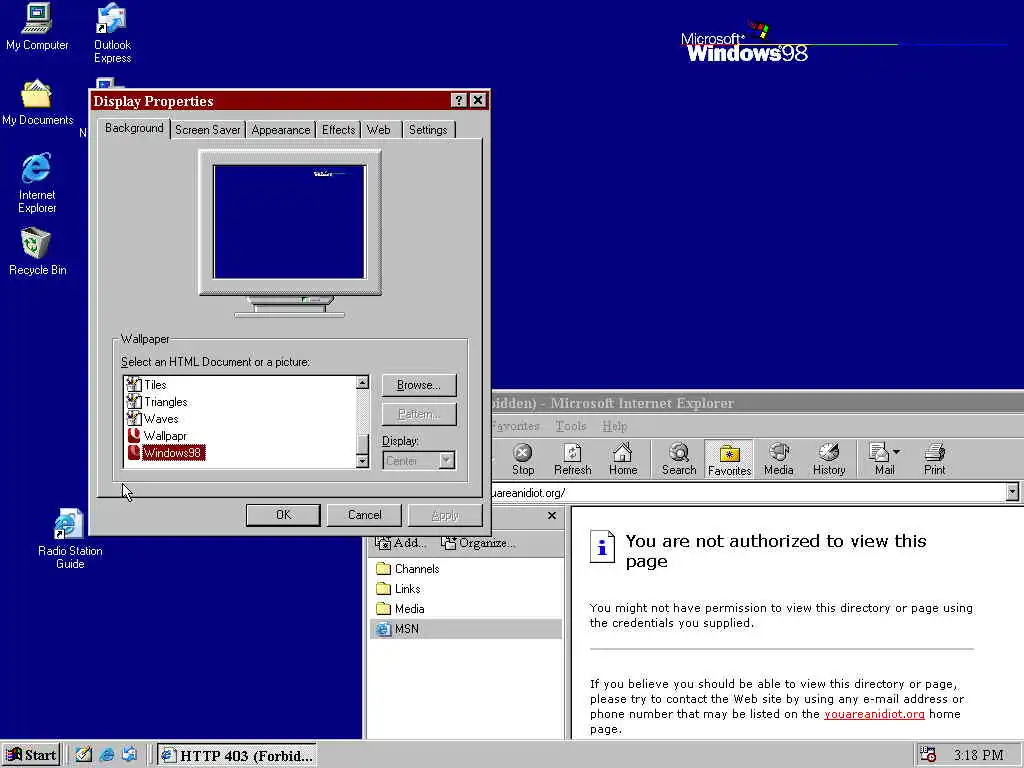Open the Start menu
This screenshot has width=1024, height=768.
31,755
